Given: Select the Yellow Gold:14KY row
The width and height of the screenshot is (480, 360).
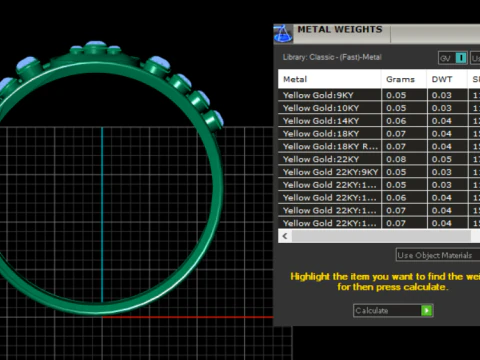Looking at the screenshot, I should pos(379,121).
